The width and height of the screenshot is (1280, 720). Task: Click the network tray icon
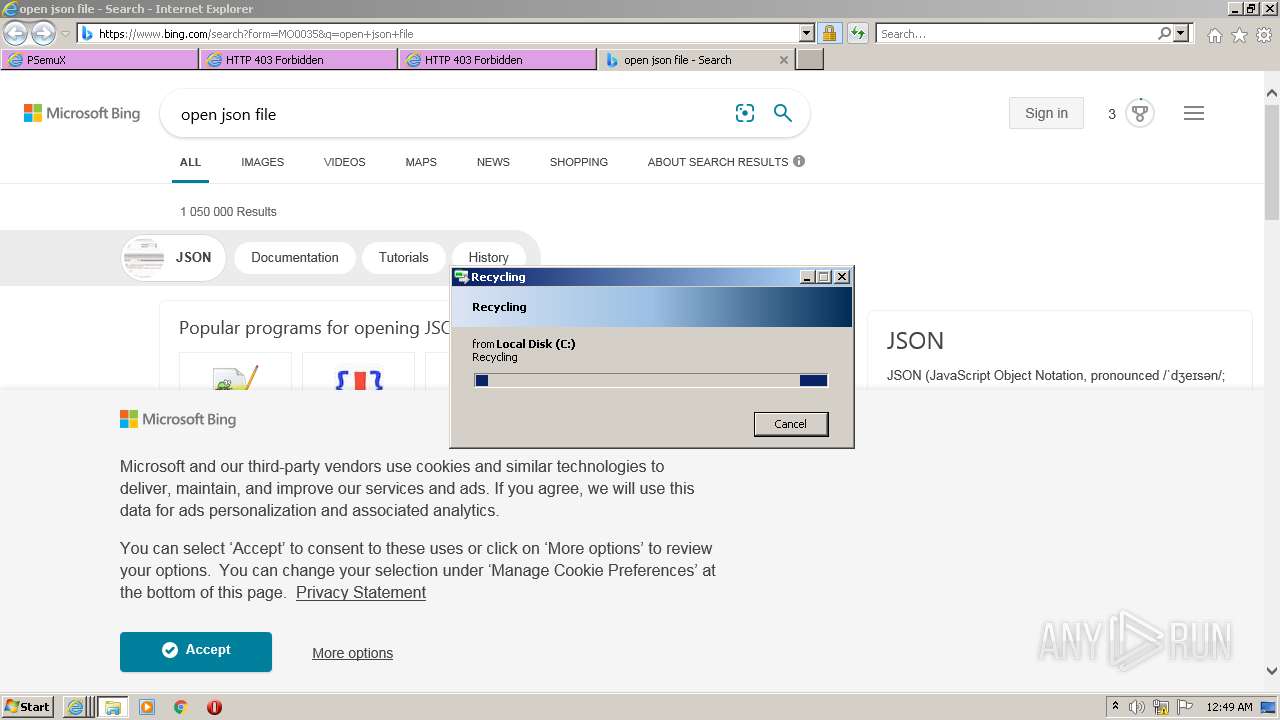pyautogui.click(x=1161, y=707)
